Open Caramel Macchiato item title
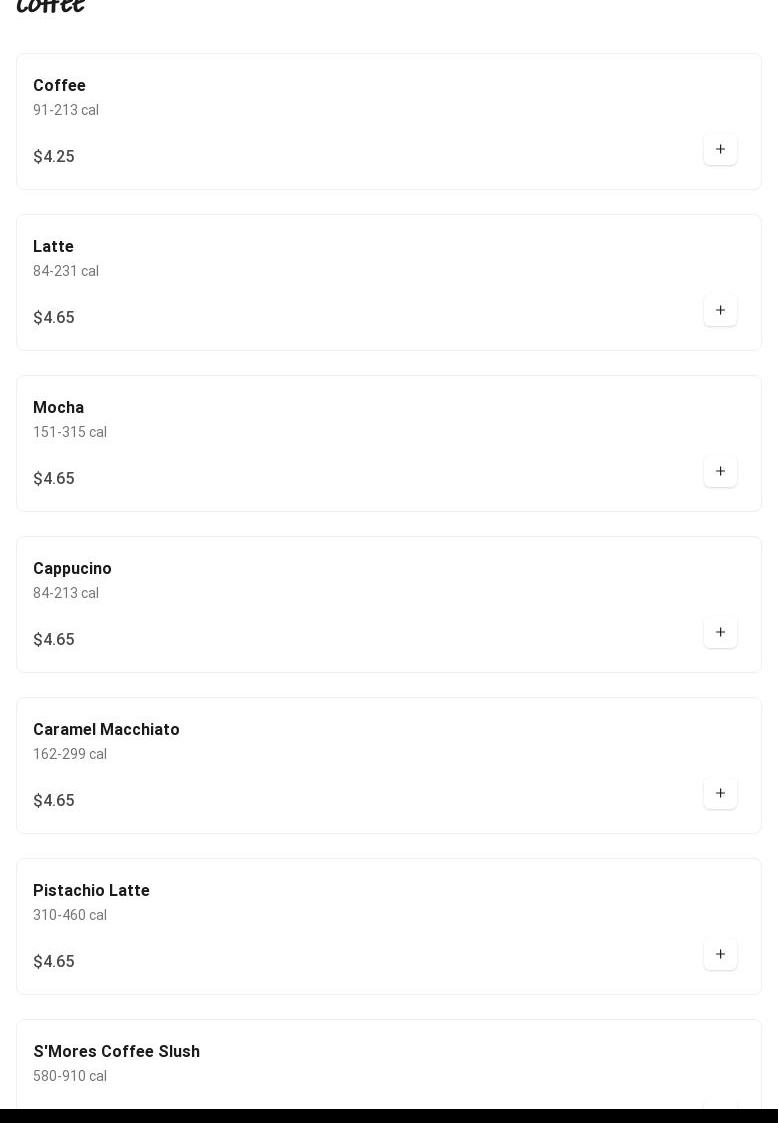 (x=106, y=730)
